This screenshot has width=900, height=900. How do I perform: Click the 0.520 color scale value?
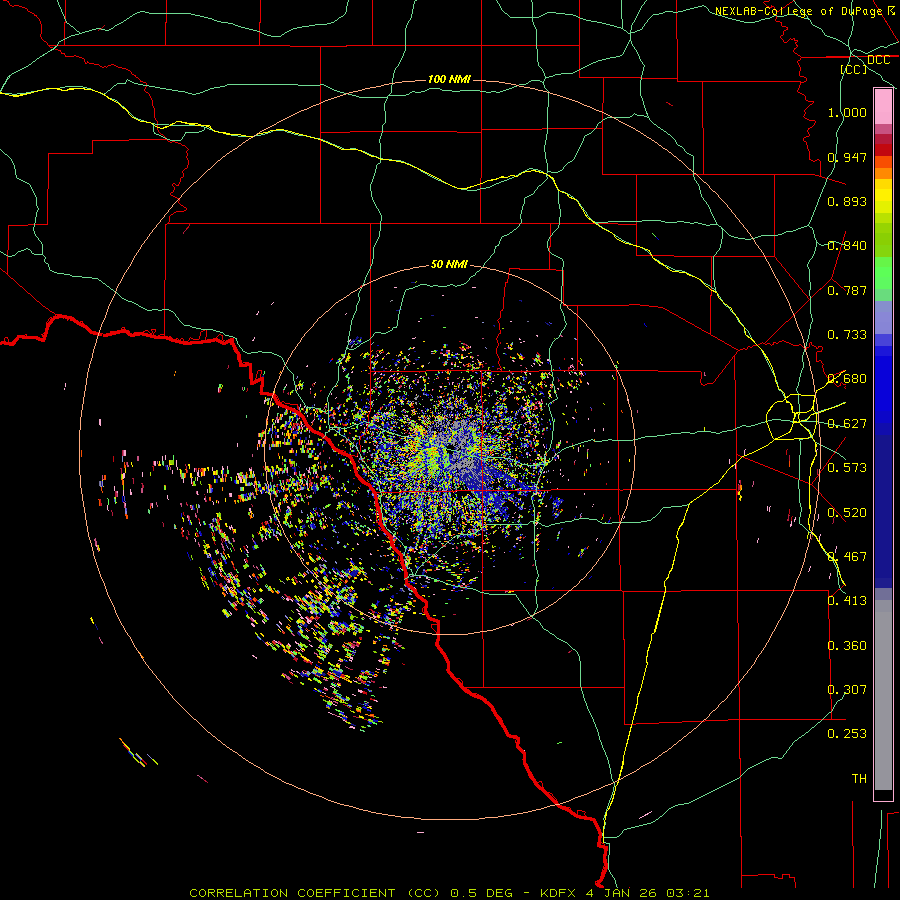tap(847, 513)
